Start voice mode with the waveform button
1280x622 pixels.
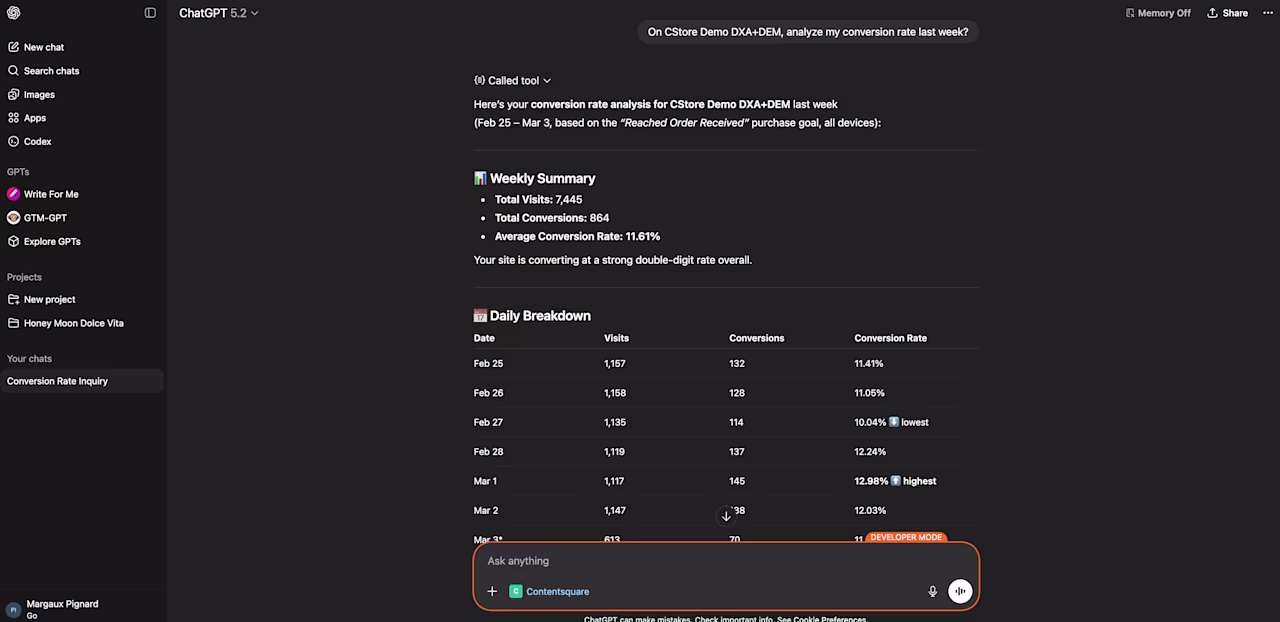(960, 591)
